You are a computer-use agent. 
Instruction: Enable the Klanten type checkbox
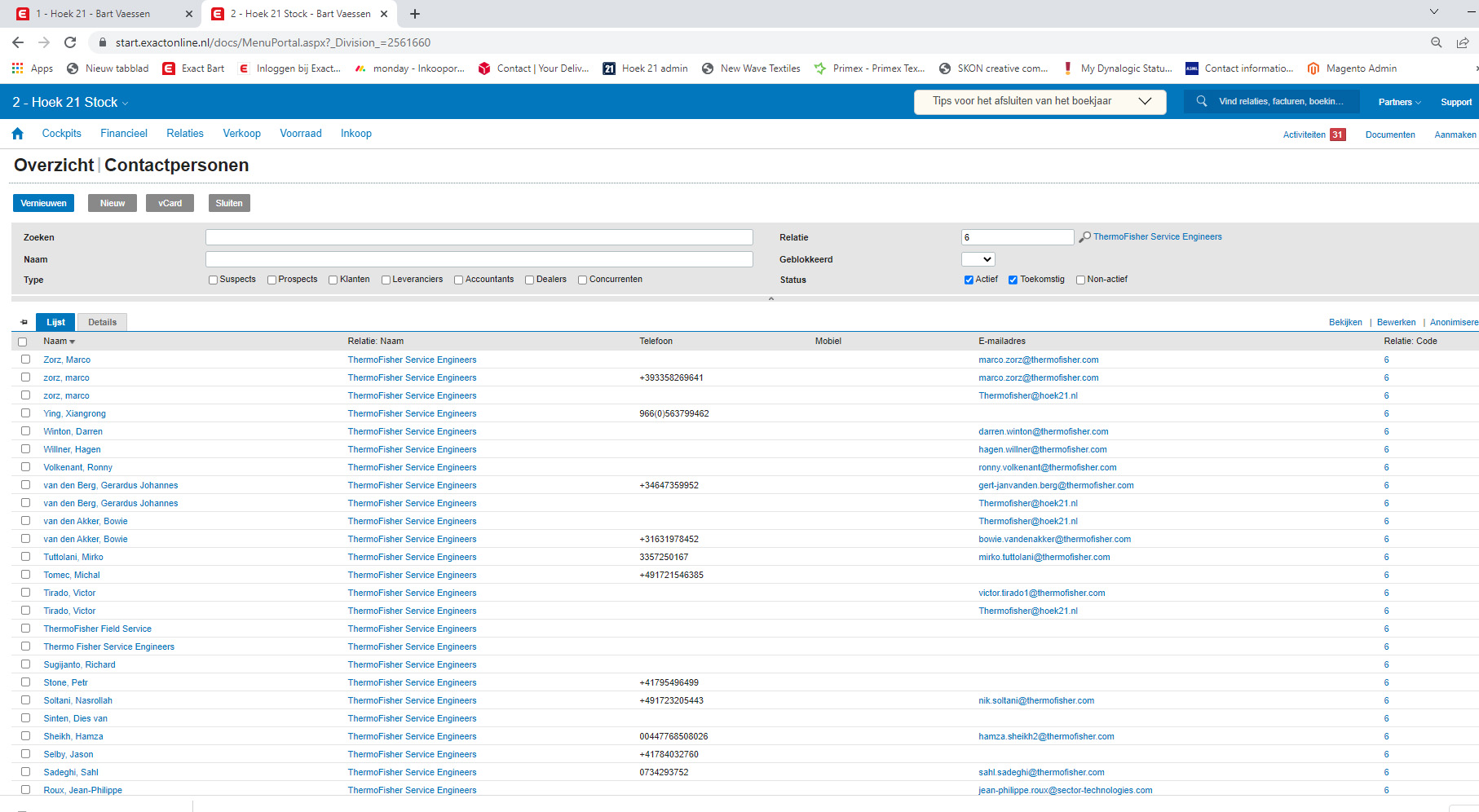tap(333, 280)
